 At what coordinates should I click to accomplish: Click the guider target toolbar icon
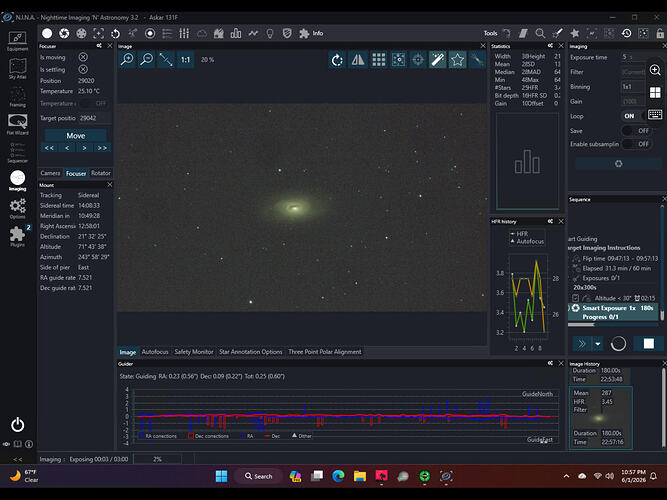[x=150, y=33]
